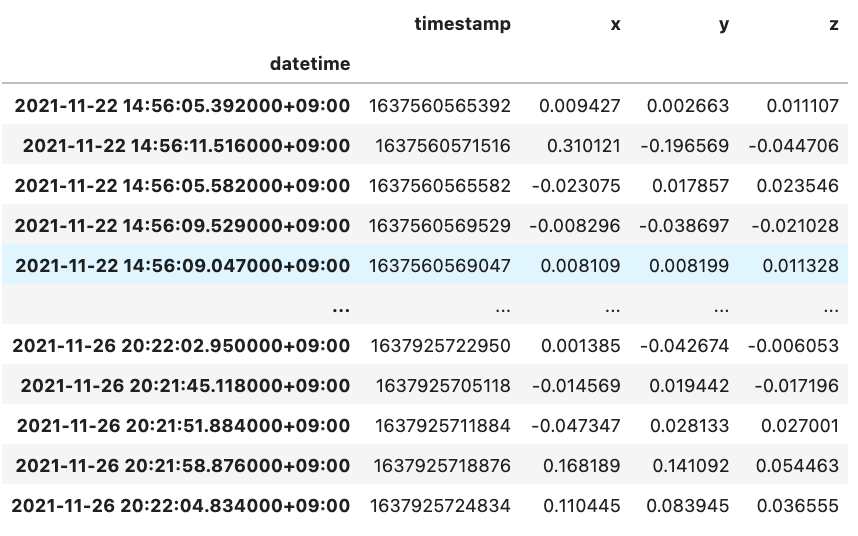
Task: Click y value 0.141092
Action: pyautogui.click(x=691, y=465)
